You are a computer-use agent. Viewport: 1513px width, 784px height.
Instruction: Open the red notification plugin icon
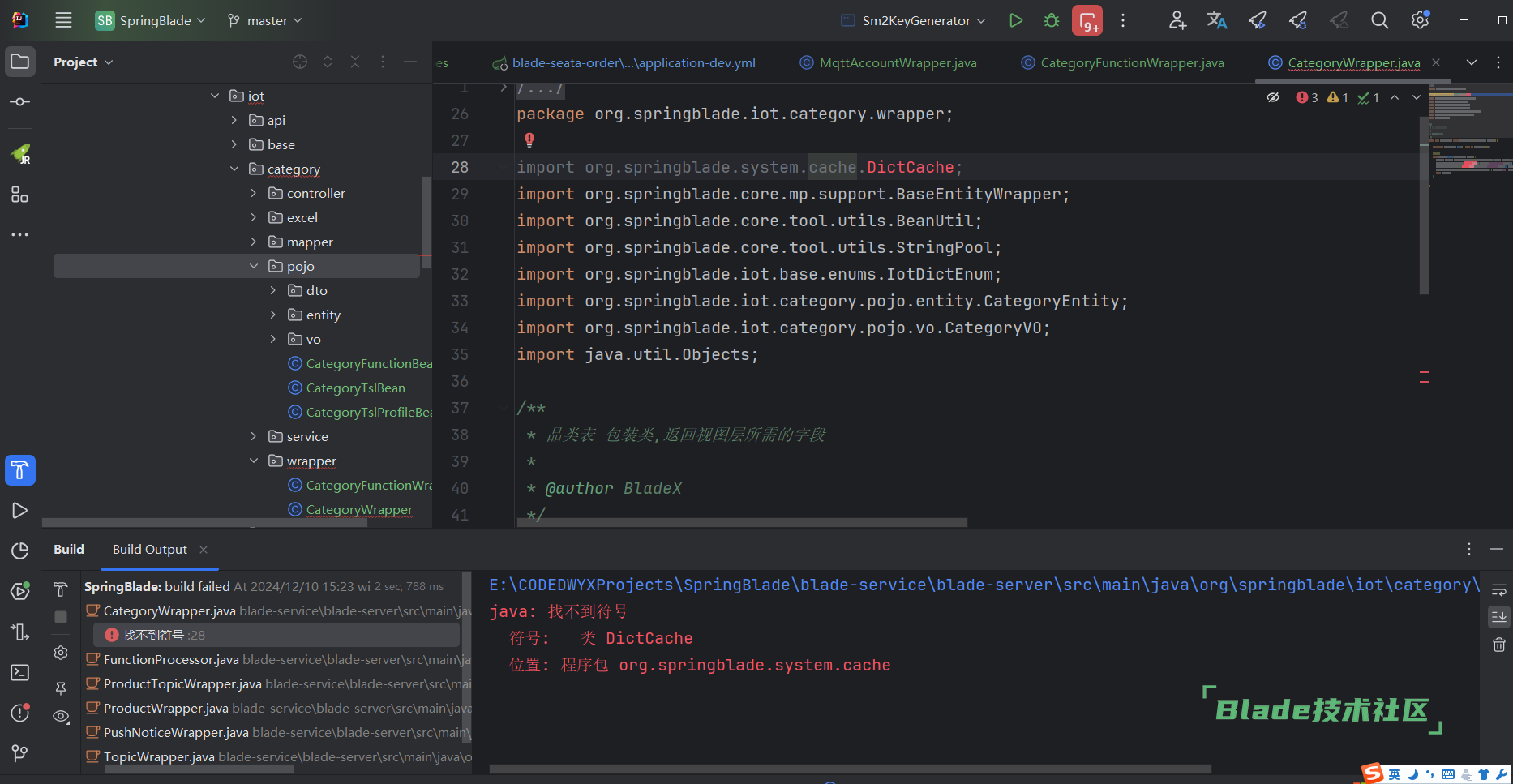tap(1087, 20)
